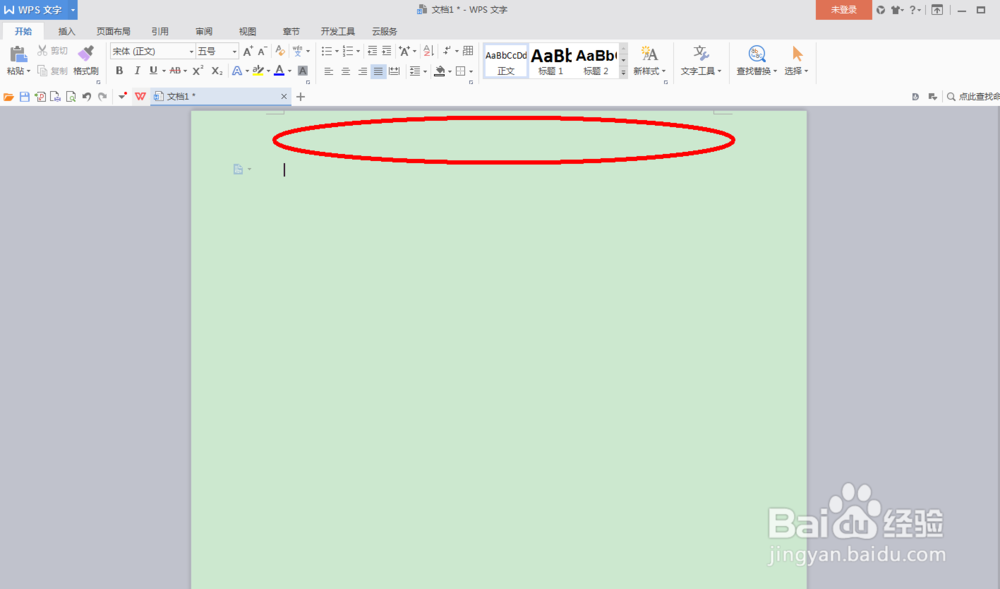Save the document with floppy icon

point(24,97)
